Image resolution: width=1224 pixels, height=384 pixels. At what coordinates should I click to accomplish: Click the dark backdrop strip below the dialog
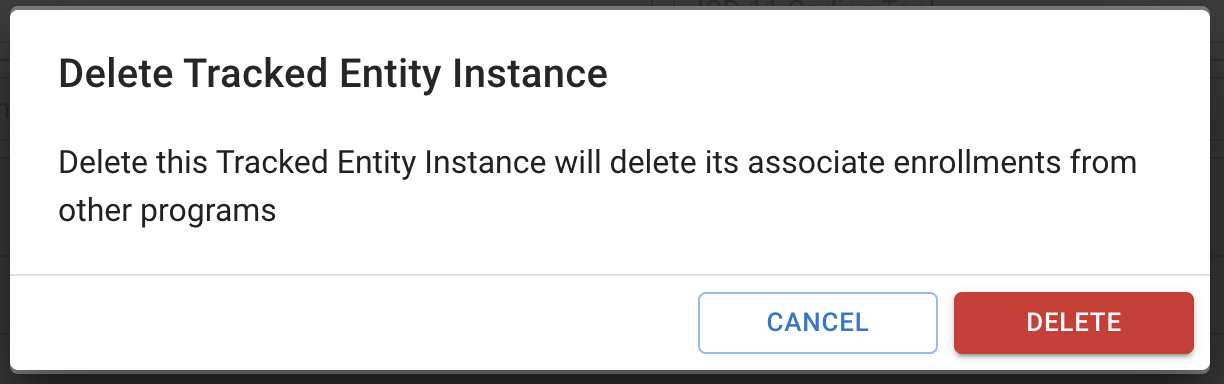click(612, 379)
